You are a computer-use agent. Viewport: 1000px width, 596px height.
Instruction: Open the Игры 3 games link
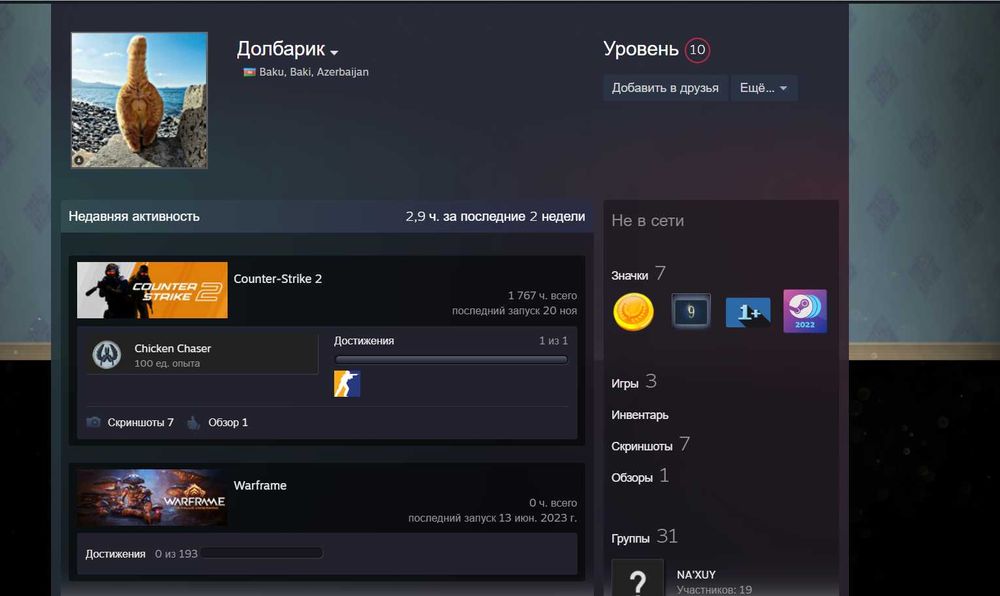coord(634,382)
